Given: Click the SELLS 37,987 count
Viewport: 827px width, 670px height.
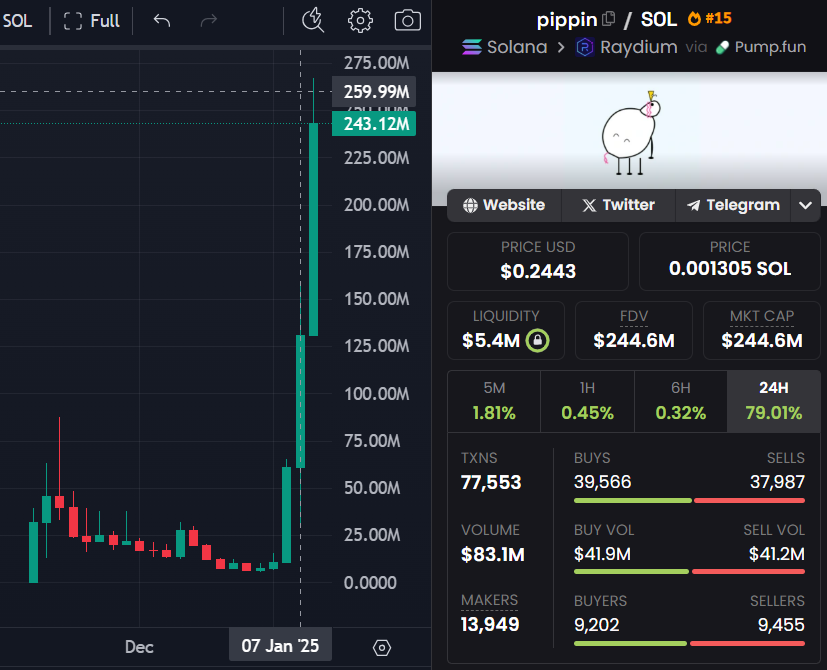Looking at the screenshot, I should pos(777,482).
